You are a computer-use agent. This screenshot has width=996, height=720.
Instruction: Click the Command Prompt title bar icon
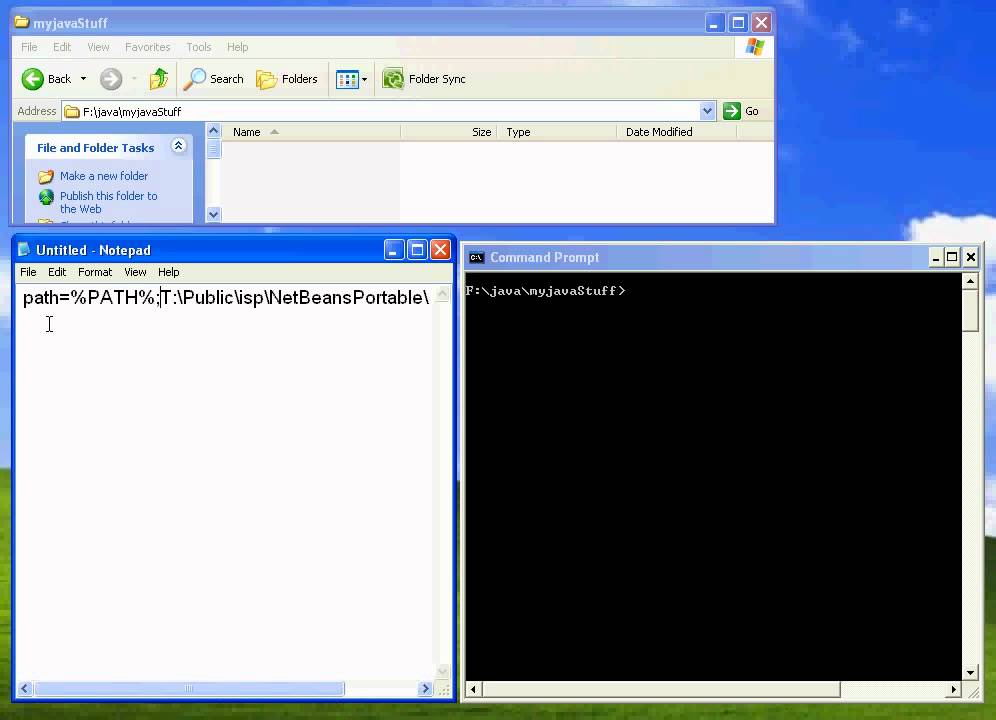coord(476,257)
